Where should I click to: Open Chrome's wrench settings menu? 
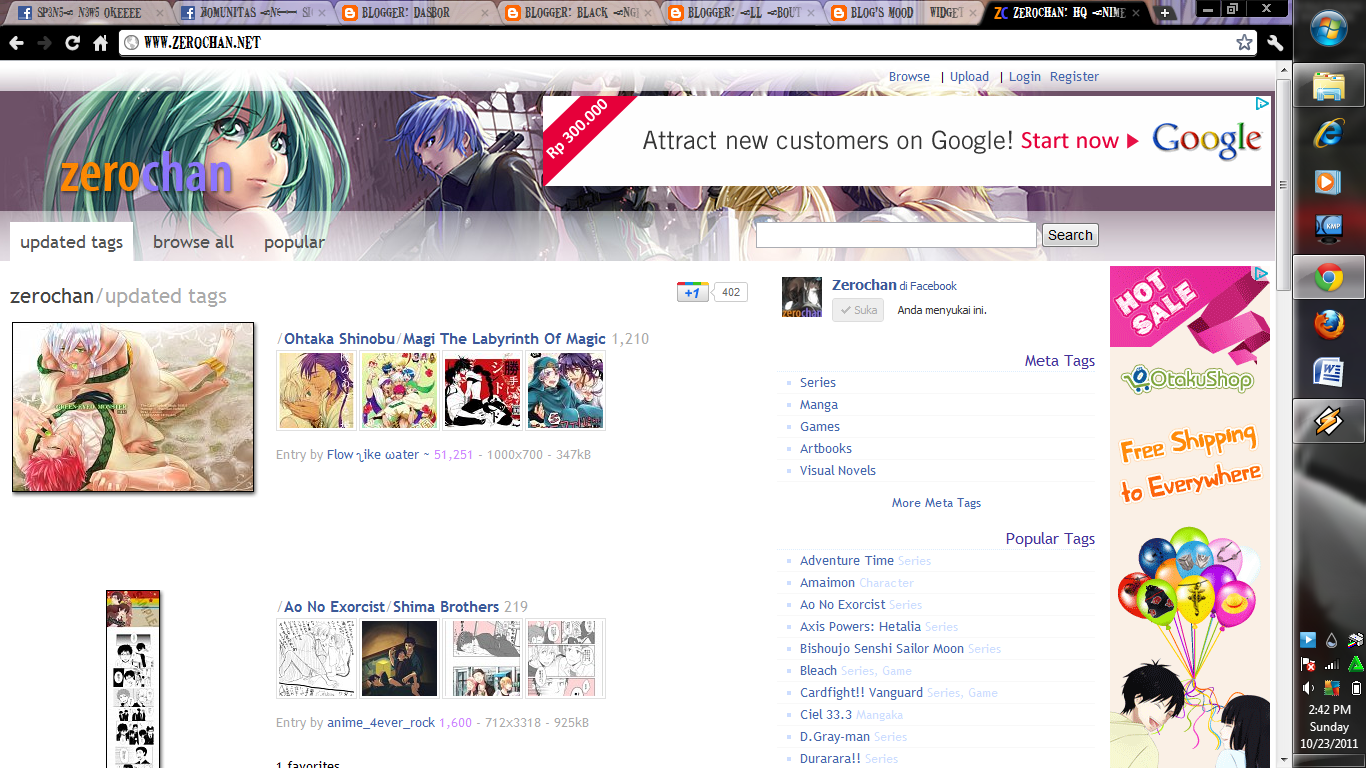(1274, 42)
